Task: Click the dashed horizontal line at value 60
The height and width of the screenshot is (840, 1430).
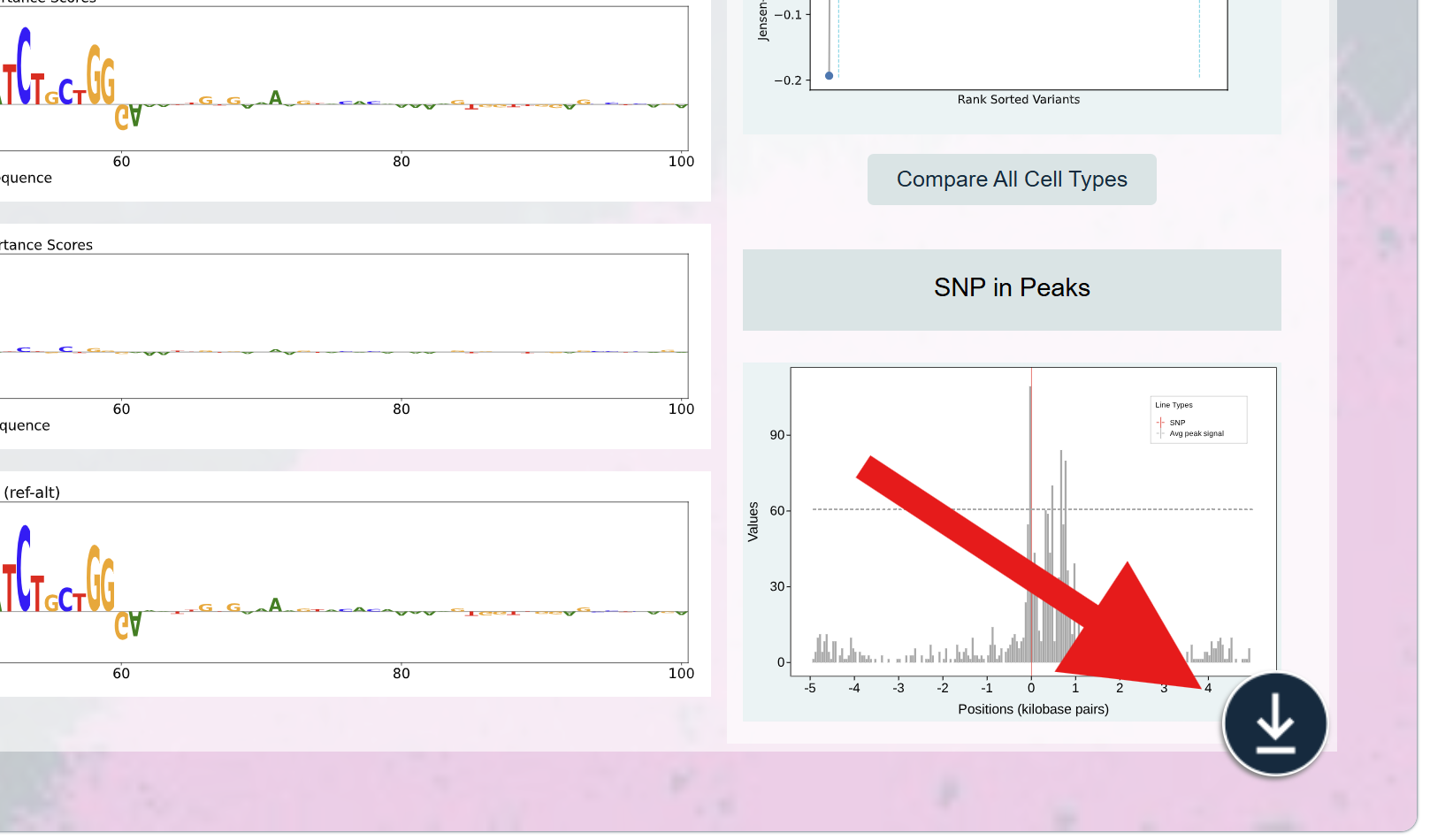Action: coord(884,509)
